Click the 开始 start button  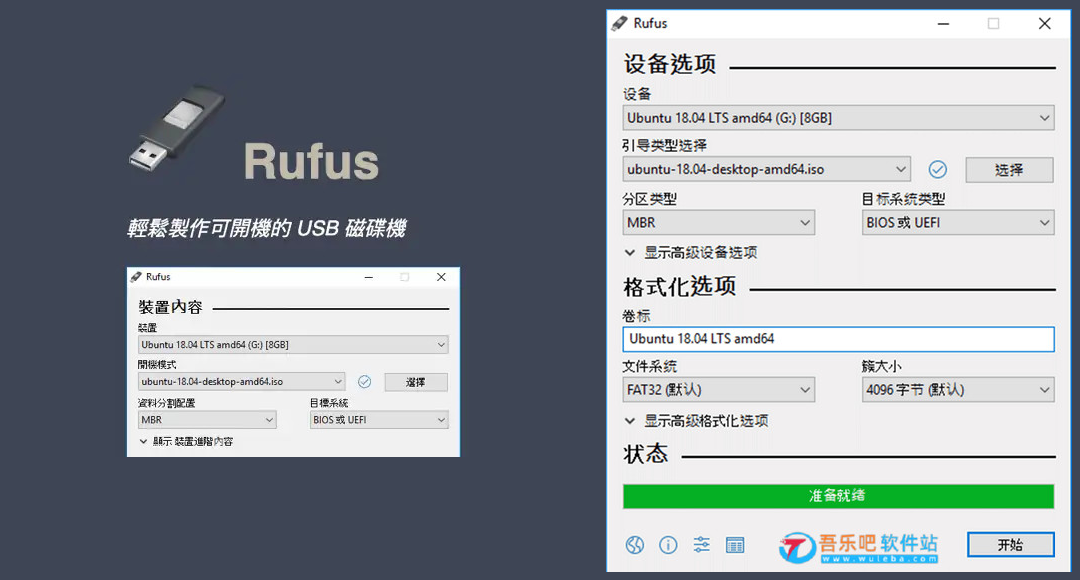(x=1010, y=545)
